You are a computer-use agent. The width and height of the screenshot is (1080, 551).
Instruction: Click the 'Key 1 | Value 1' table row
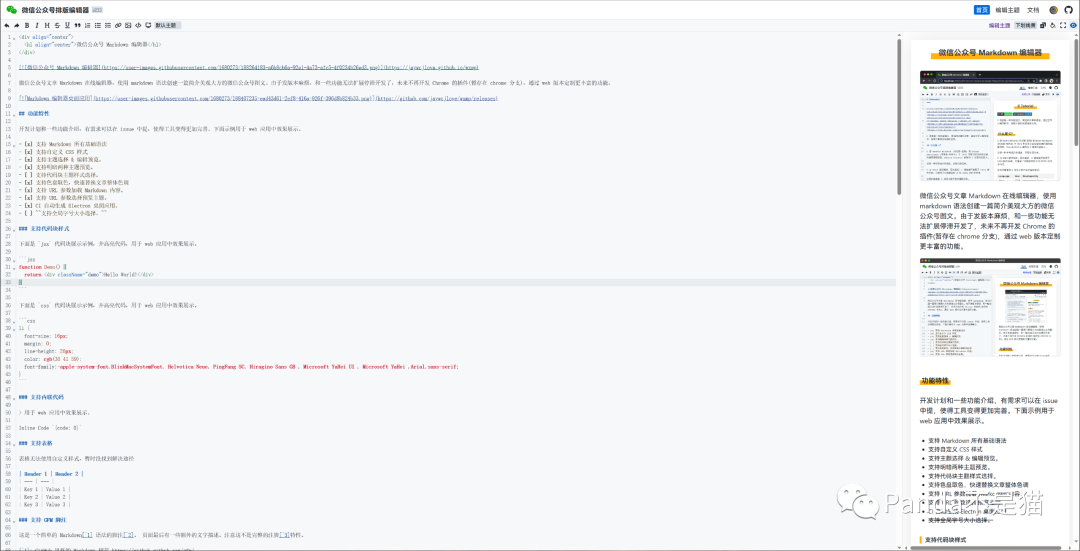coord(45,489)
